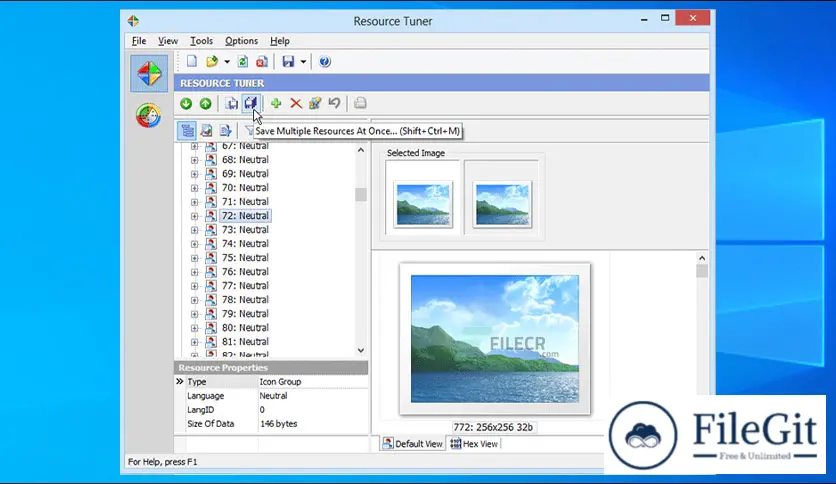836x484 pixels.
Task: Open dropdown arrow next to Save icon
Action: coord(303,62)
